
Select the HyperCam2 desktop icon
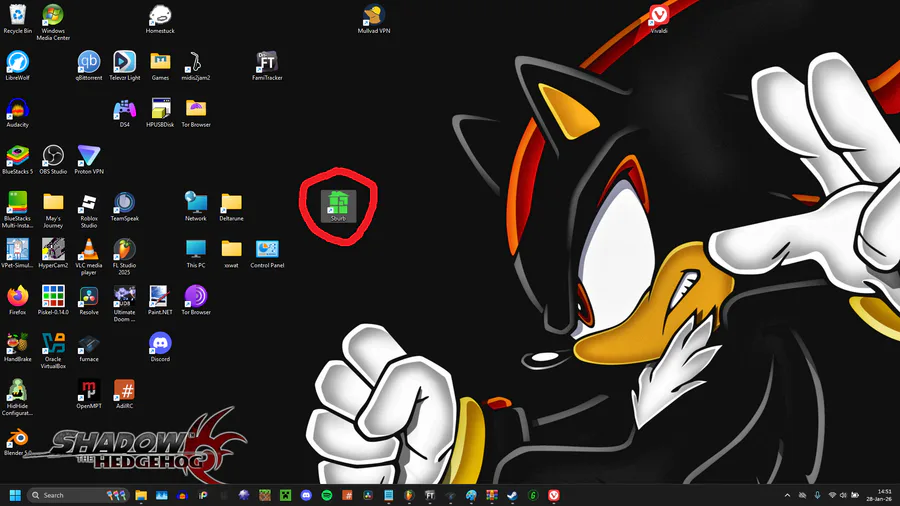(53, 254)
